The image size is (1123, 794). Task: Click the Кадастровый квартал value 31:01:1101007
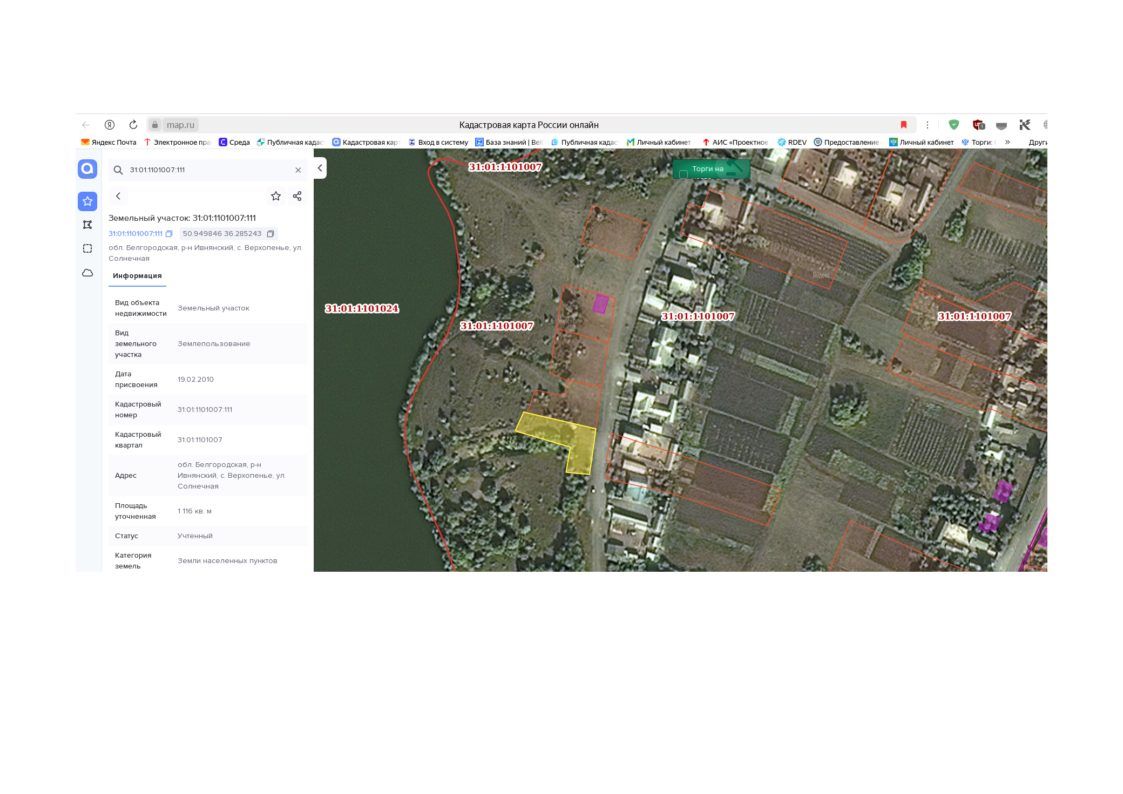[x=200, y=440]
